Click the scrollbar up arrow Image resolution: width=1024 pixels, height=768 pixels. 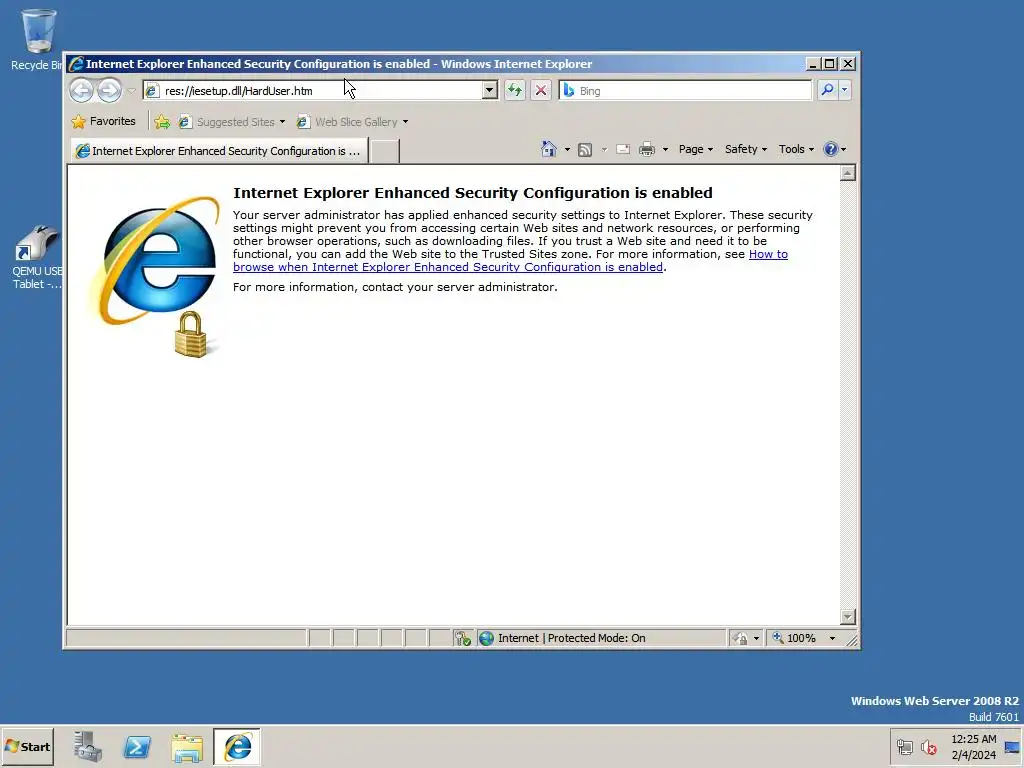(848, 173)
